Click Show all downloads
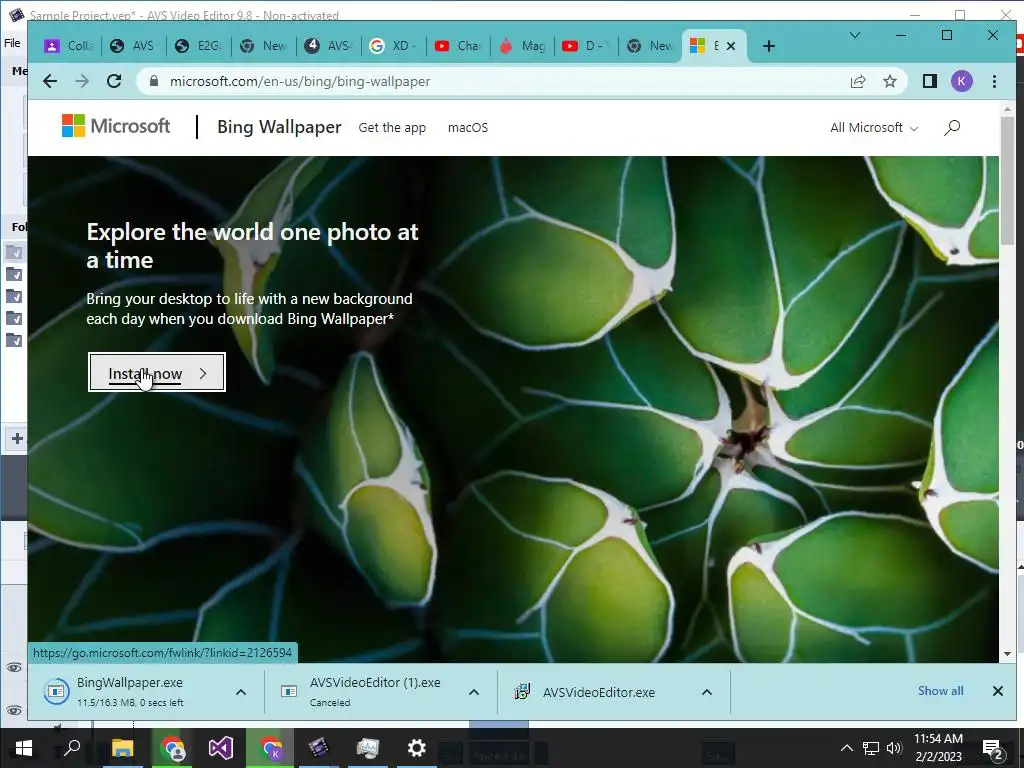The image size is (1024, 768). click(940, 691)
